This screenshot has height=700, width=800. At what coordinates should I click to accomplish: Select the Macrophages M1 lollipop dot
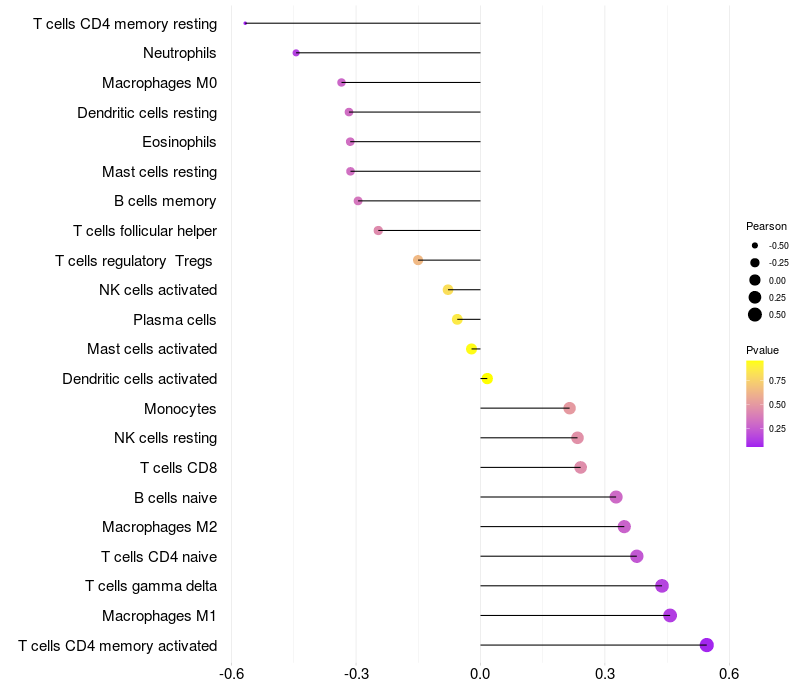pos(670,615)
